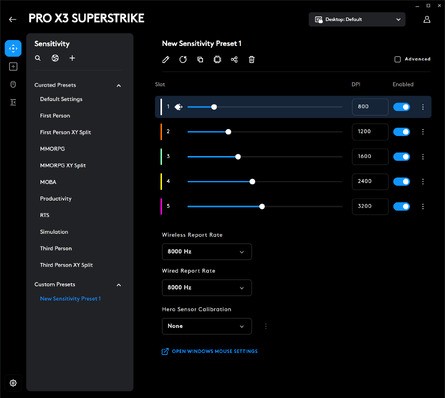The height and width of the screenshot is (398, 445).
Task: Share the New Sensitivity Preset 1
Action: coord(234,60)
